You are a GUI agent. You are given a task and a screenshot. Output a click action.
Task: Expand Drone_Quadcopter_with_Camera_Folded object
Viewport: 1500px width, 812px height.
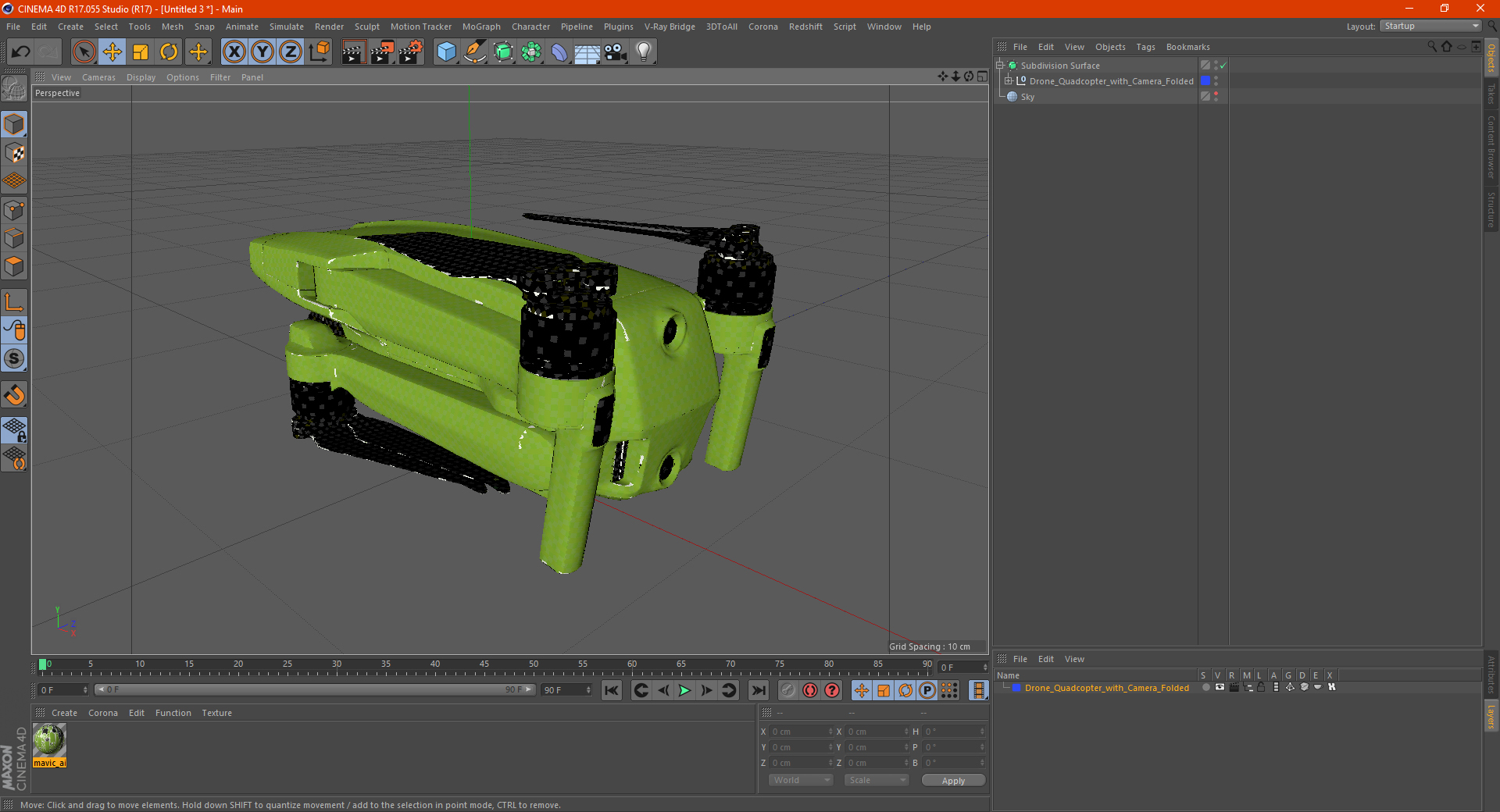1009,81
